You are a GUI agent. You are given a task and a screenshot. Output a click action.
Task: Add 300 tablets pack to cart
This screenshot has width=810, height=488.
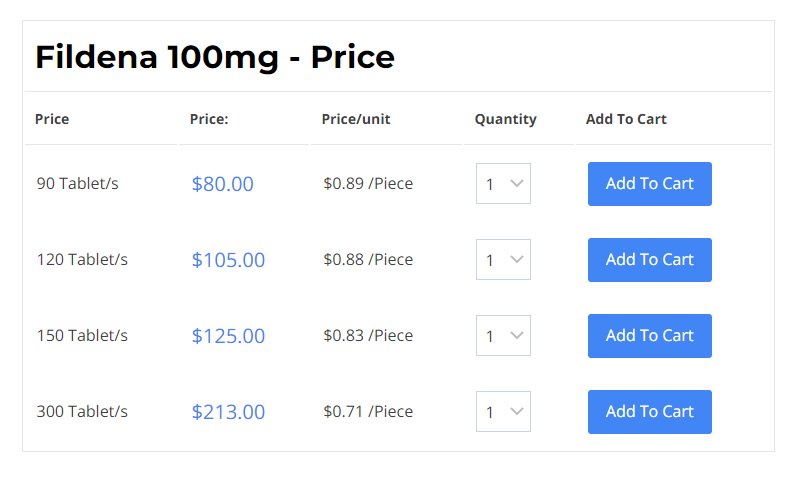click(x=649, y=412)
